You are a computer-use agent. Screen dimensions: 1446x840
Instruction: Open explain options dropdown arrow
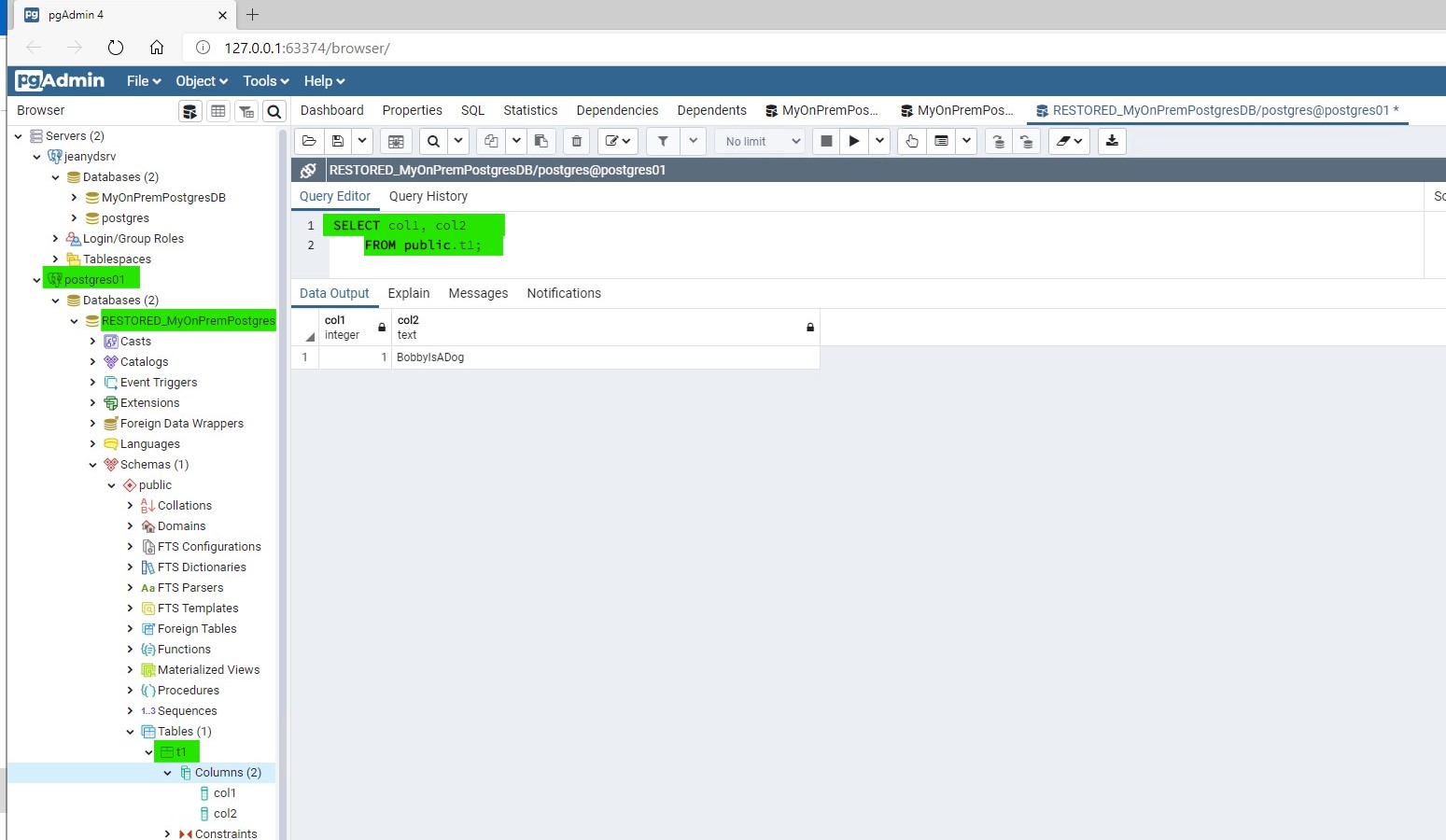click(x=966, y=141)
